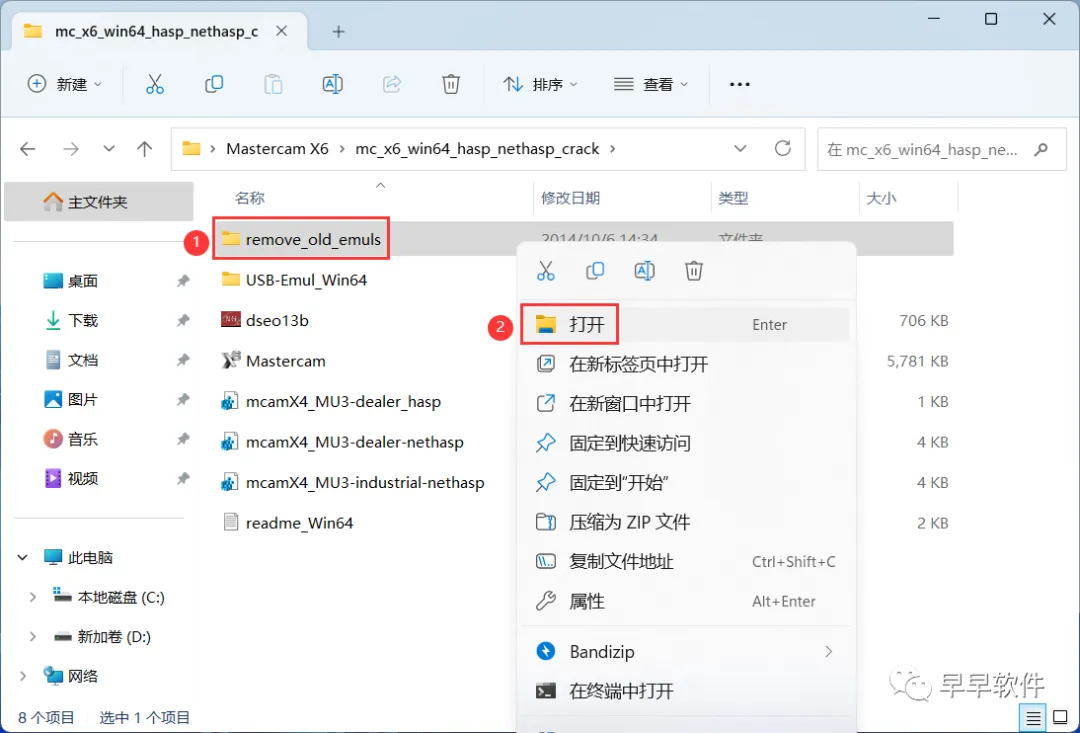This screenshot has width=1080, height=733.
Task: Expand the 本地磁盘 (C:) node
Action: click(32, 597)
